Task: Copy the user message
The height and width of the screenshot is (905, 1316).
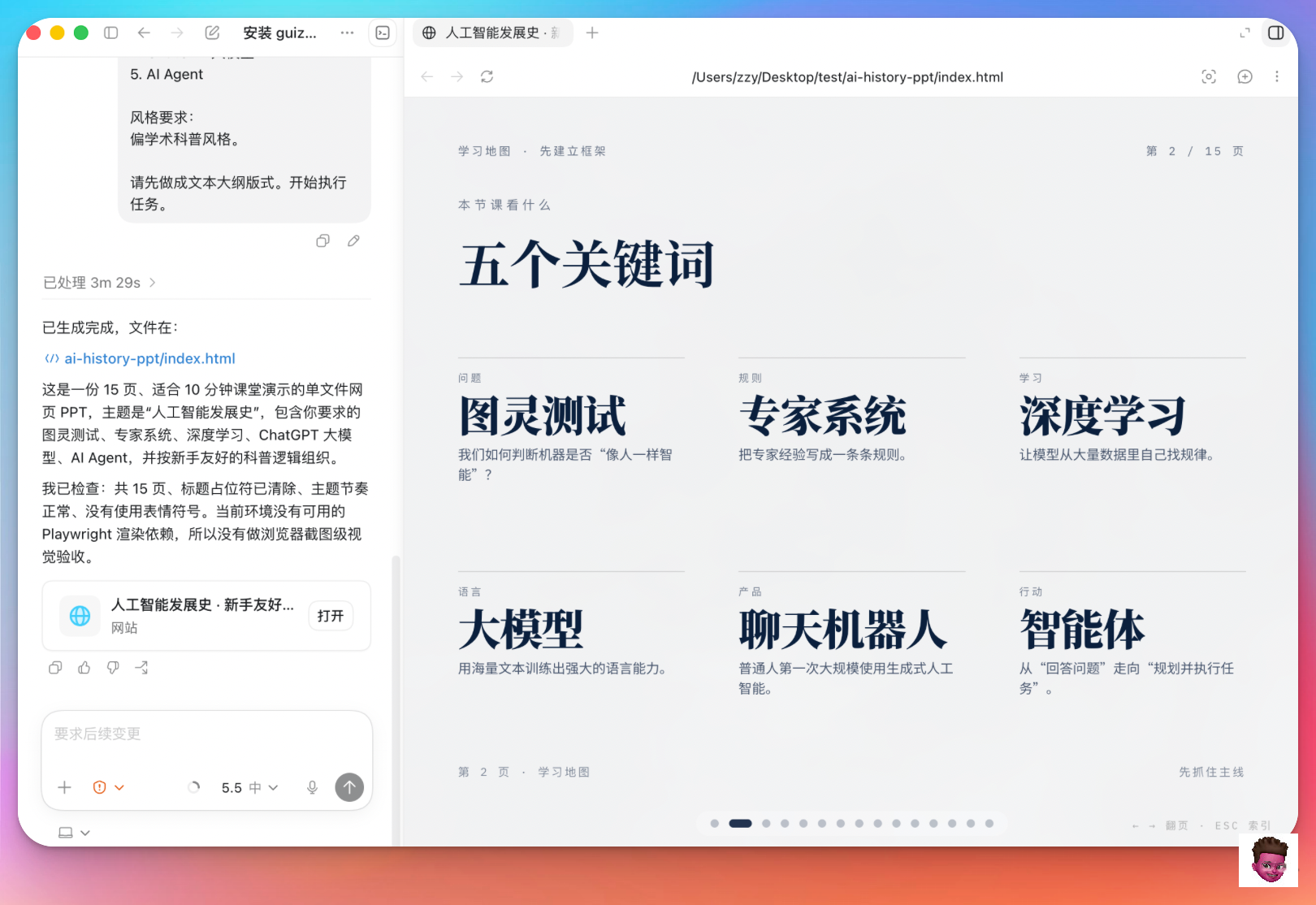Action: coord(323,240)
